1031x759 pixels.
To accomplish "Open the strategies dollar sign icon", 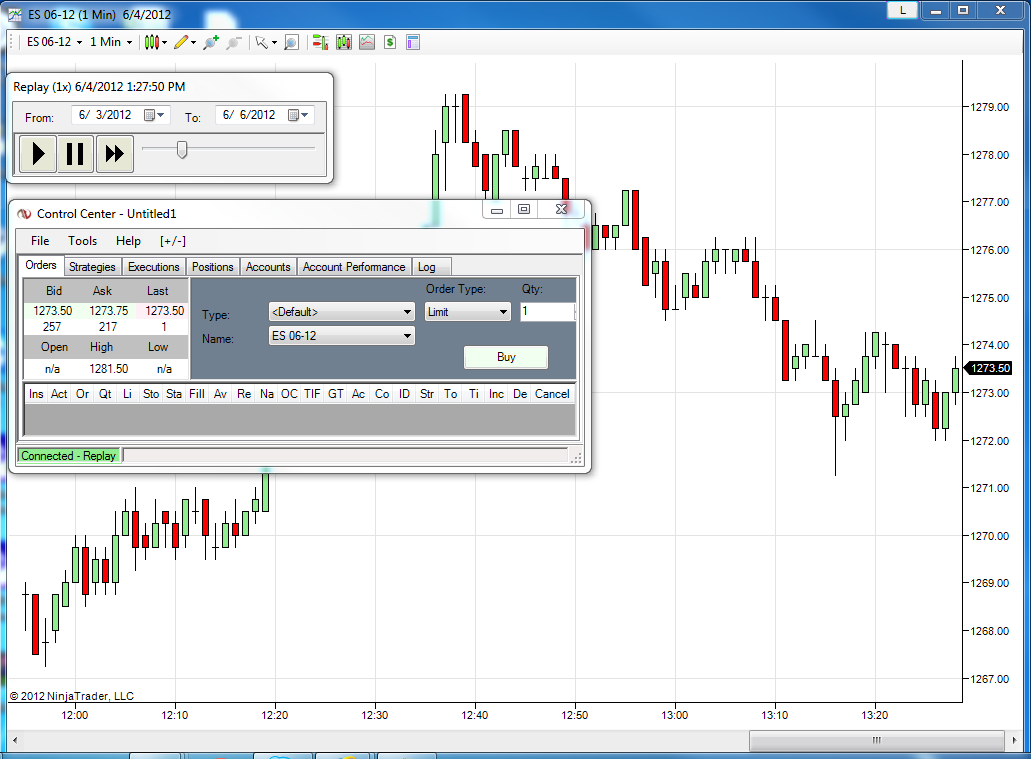I will 390,43.
